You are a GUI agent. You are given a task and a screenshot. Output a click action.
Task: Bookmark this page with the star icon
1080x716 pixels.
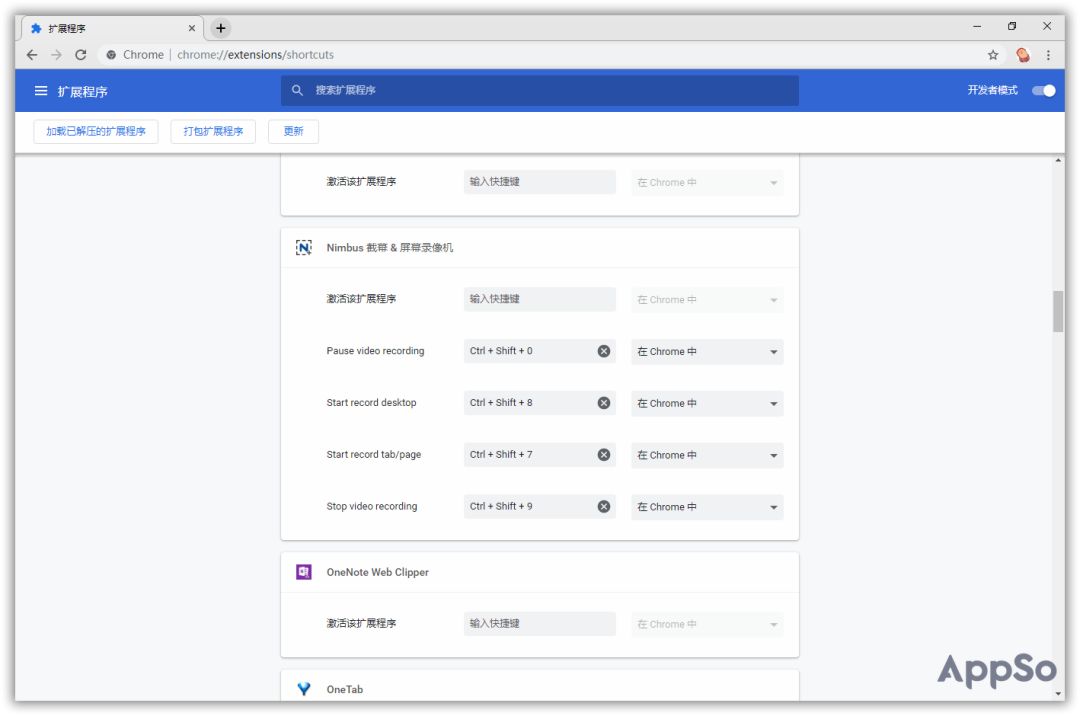[x=993, y=54]
